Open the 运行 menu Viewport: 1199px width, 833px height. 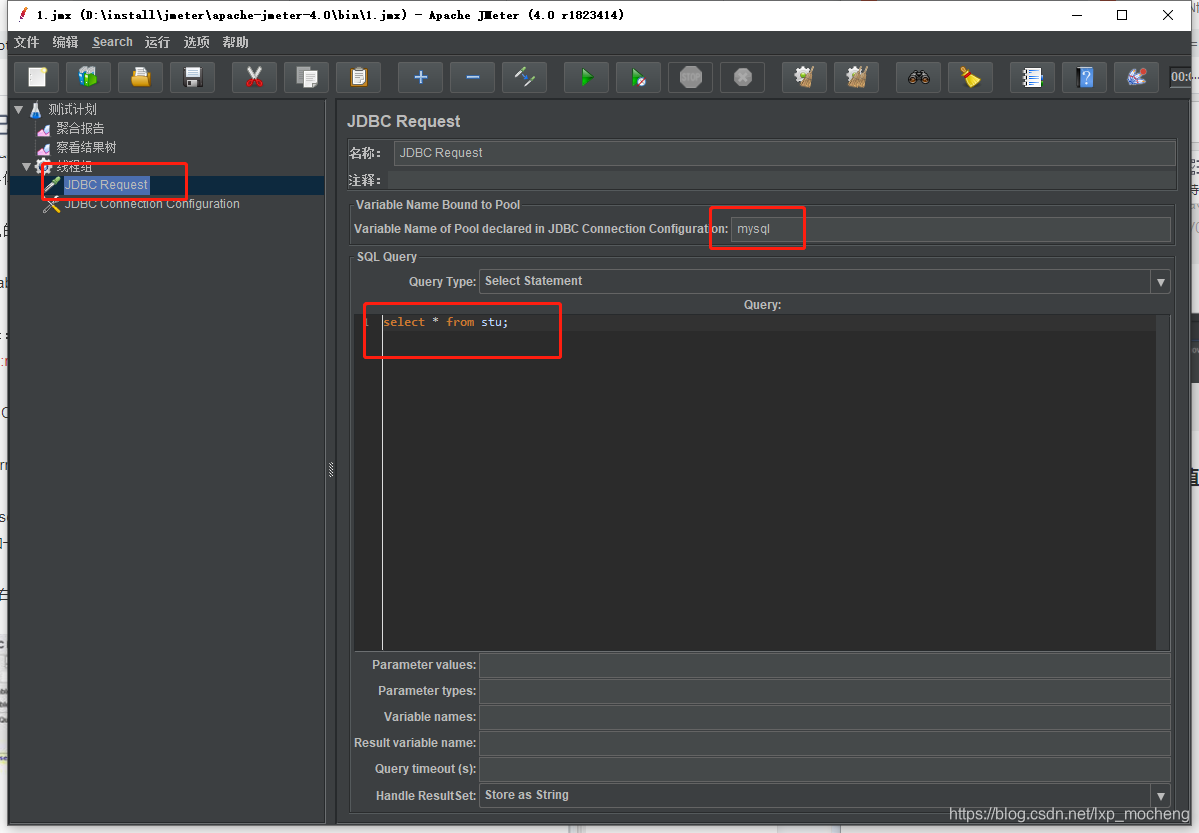point(158,42)
